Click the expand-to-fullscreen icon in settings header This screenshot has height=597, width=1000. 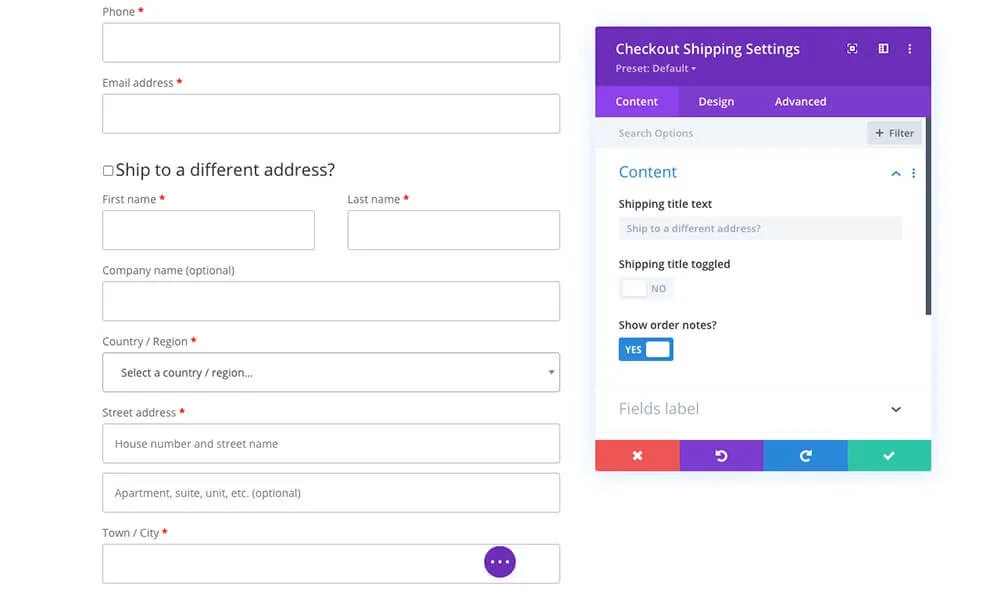tap(852, 48)
